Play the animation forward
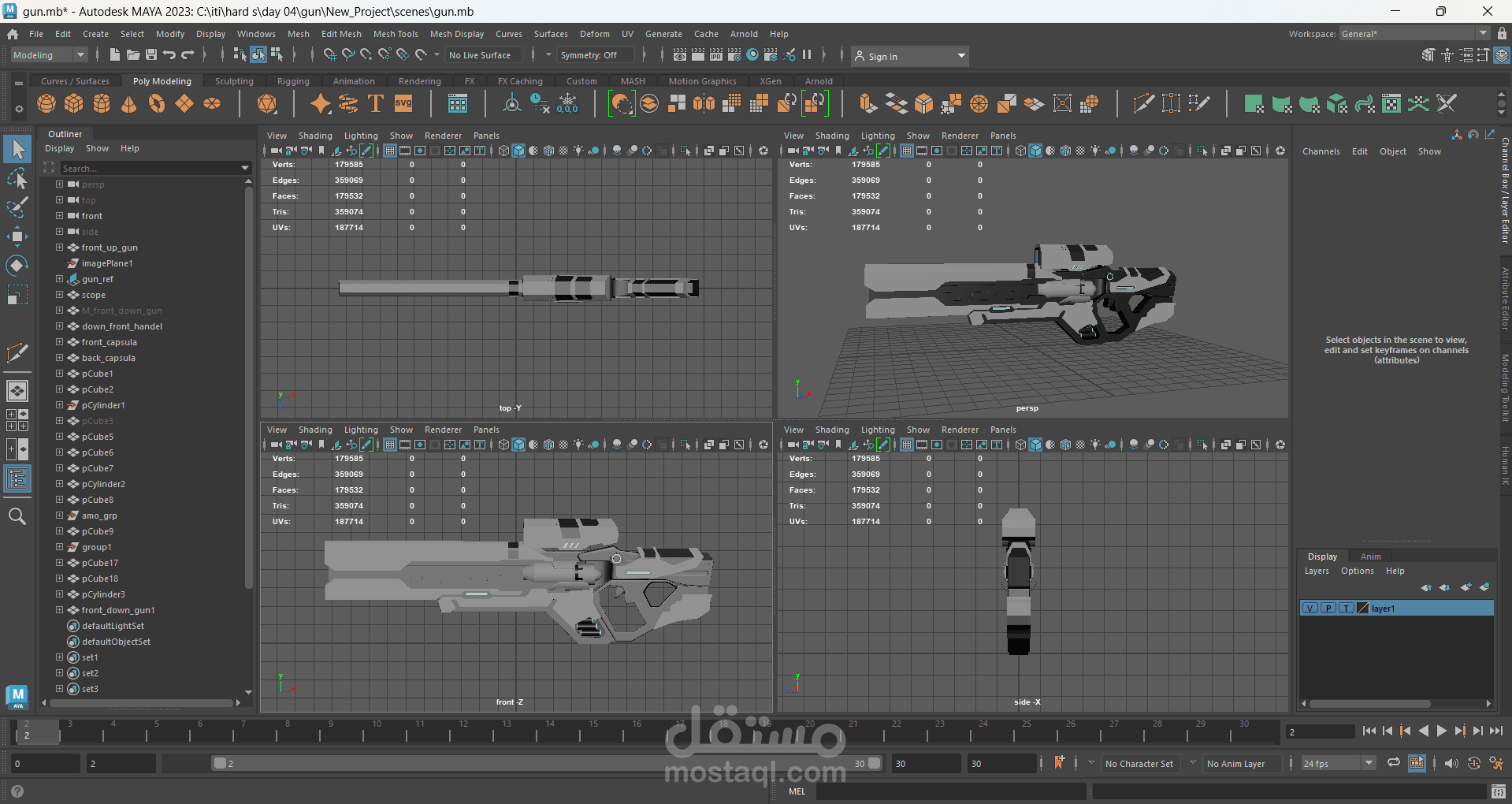This screenshot has height=804, width=1512. click(1442, 731)
